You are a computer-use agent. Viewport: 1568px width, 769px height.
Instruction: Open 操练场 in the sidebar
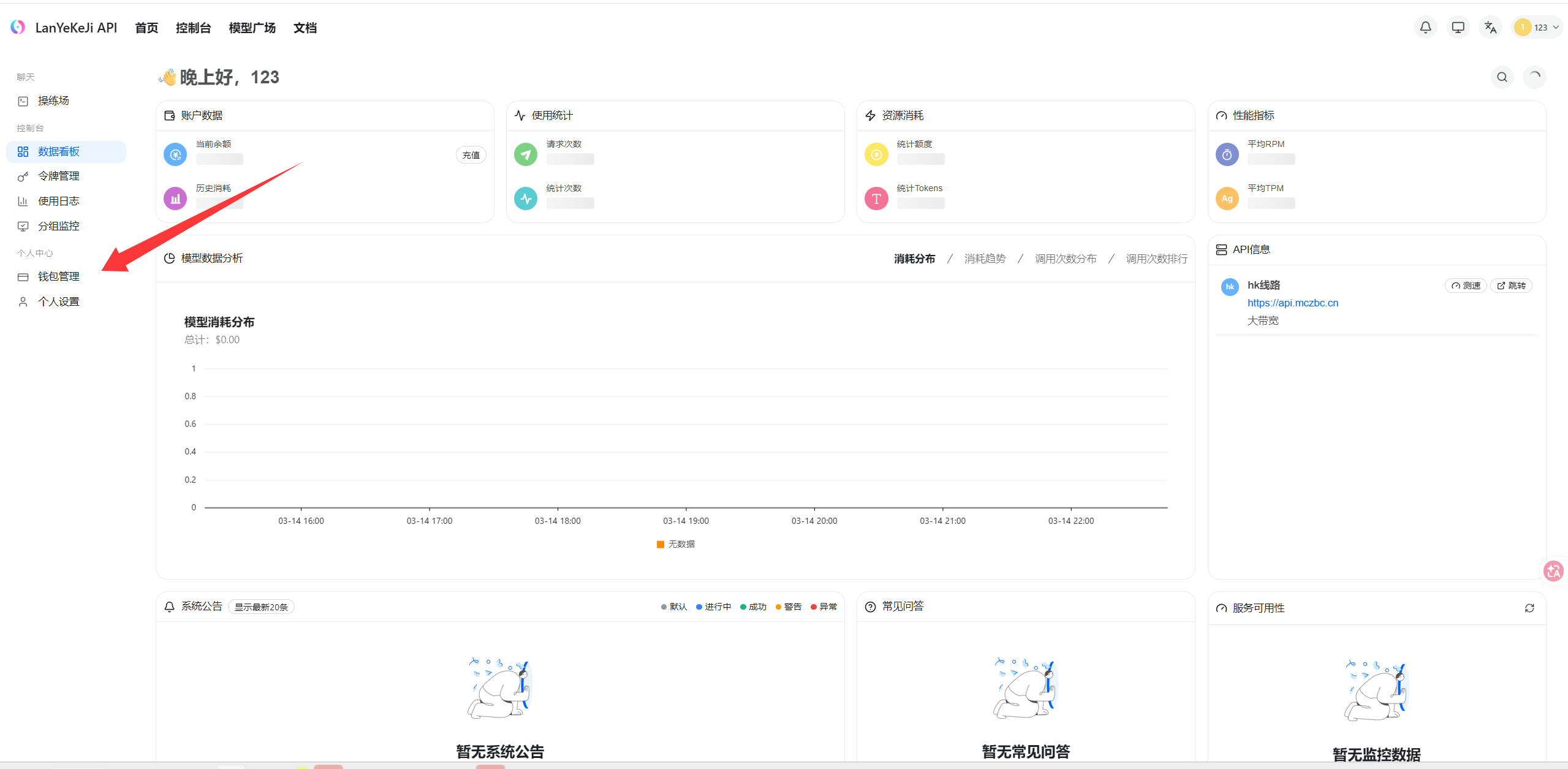coord(66,101)
